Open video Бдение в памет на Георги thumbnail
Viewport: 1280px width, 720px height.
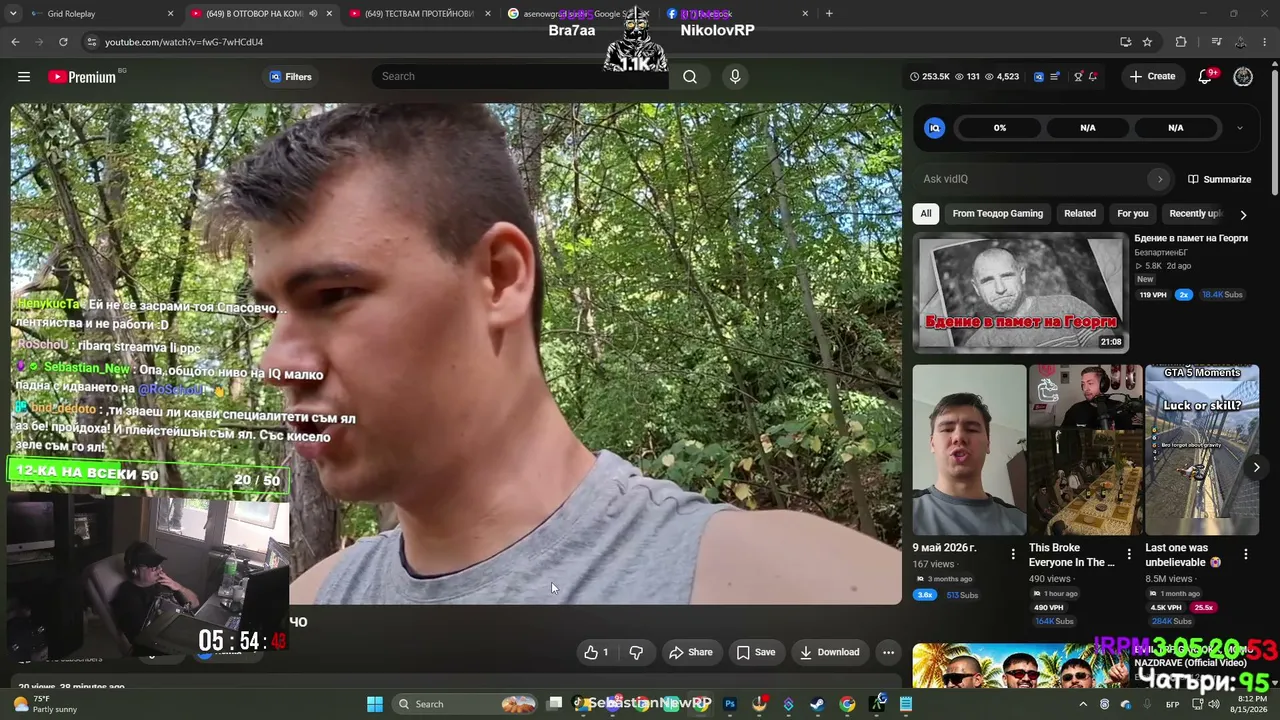[1020, 292]
